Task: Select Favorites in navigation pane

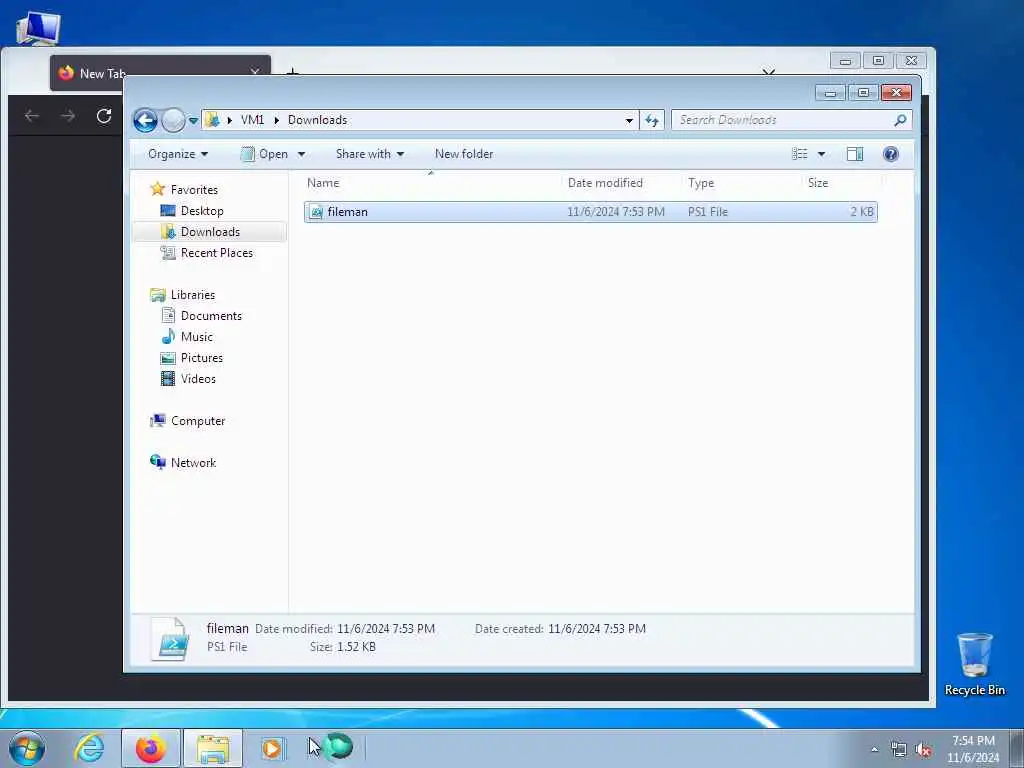Action: (194, 189)
